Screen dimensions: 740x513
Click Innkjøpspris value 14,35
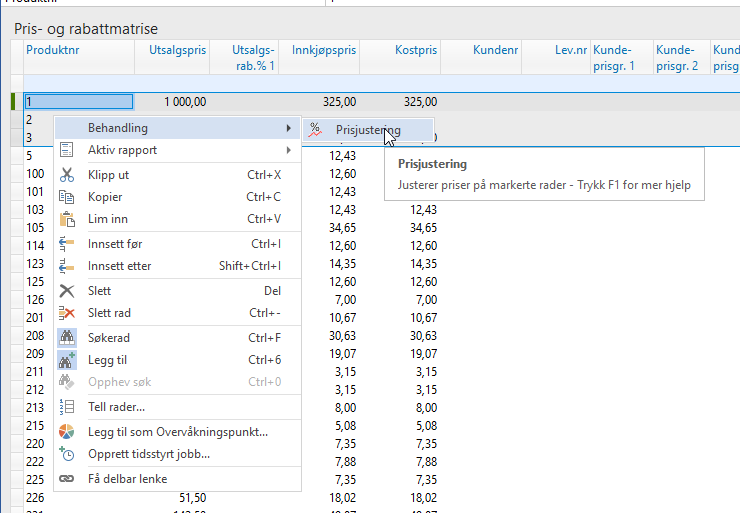tap(343, 263)
